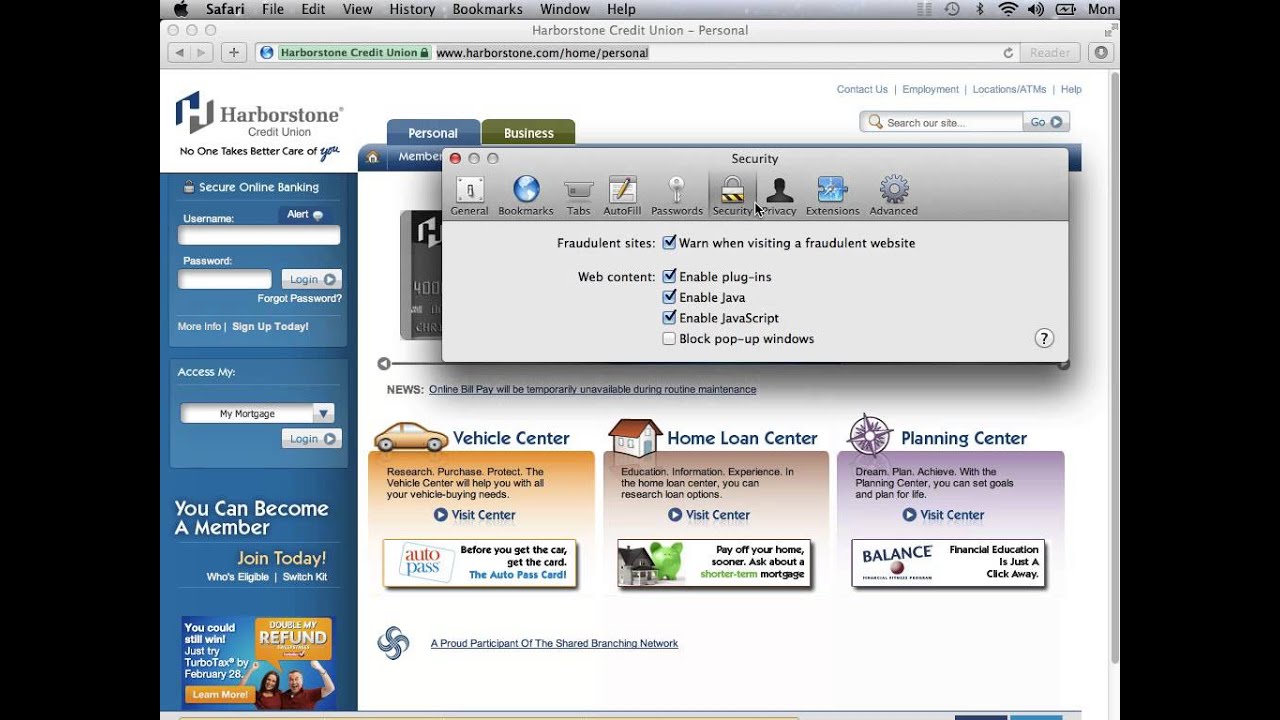The image size is (1280, 720).
Task: Toggle the Enable plug-ins checkbox
Action: pyautogui.click(x=669, y=276)
